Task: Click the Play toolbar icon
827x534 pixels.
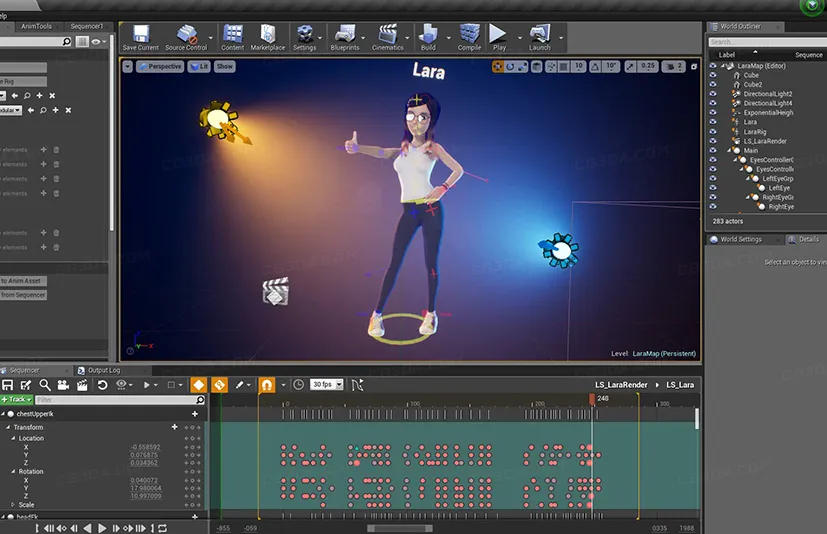Action: (498, 37)
